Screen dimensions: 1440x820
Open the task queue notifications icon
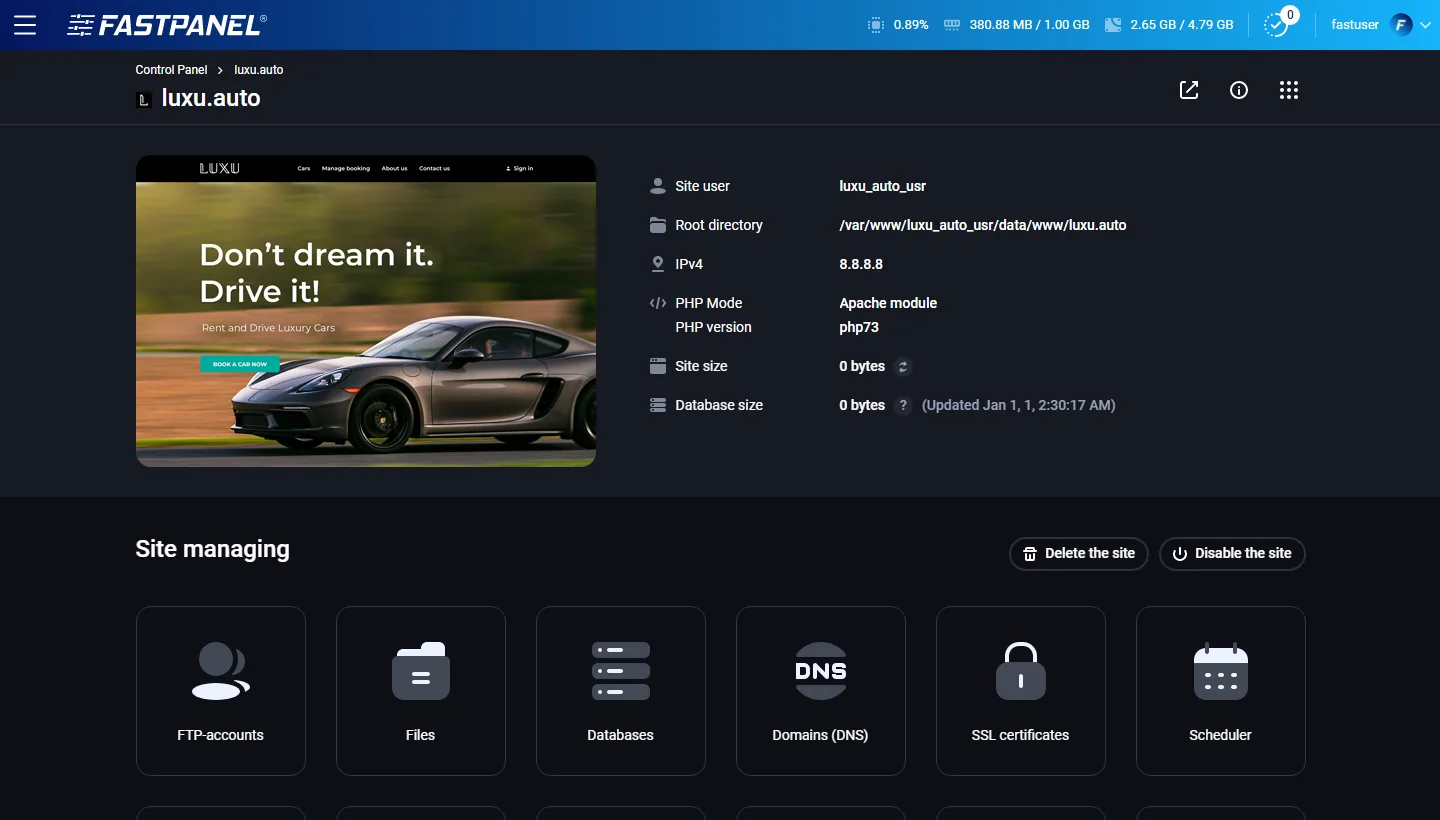[x=1277, y=25]
